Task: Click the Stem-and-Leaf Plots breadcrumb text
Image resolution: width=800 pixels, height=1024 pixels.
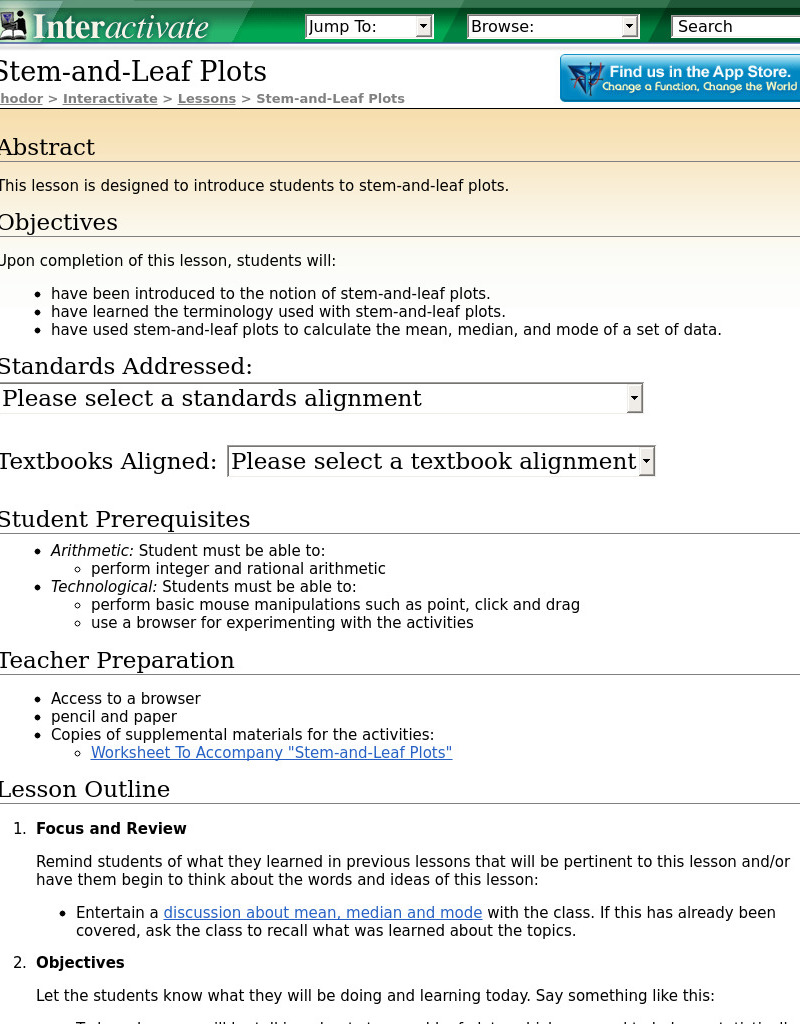Action: (330, 98)
